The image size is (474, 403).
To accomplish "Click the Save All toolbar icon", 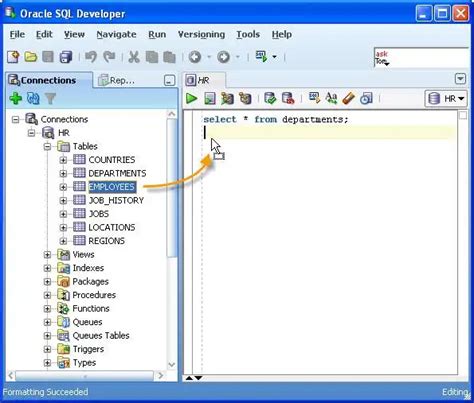I will click(66, 57).
